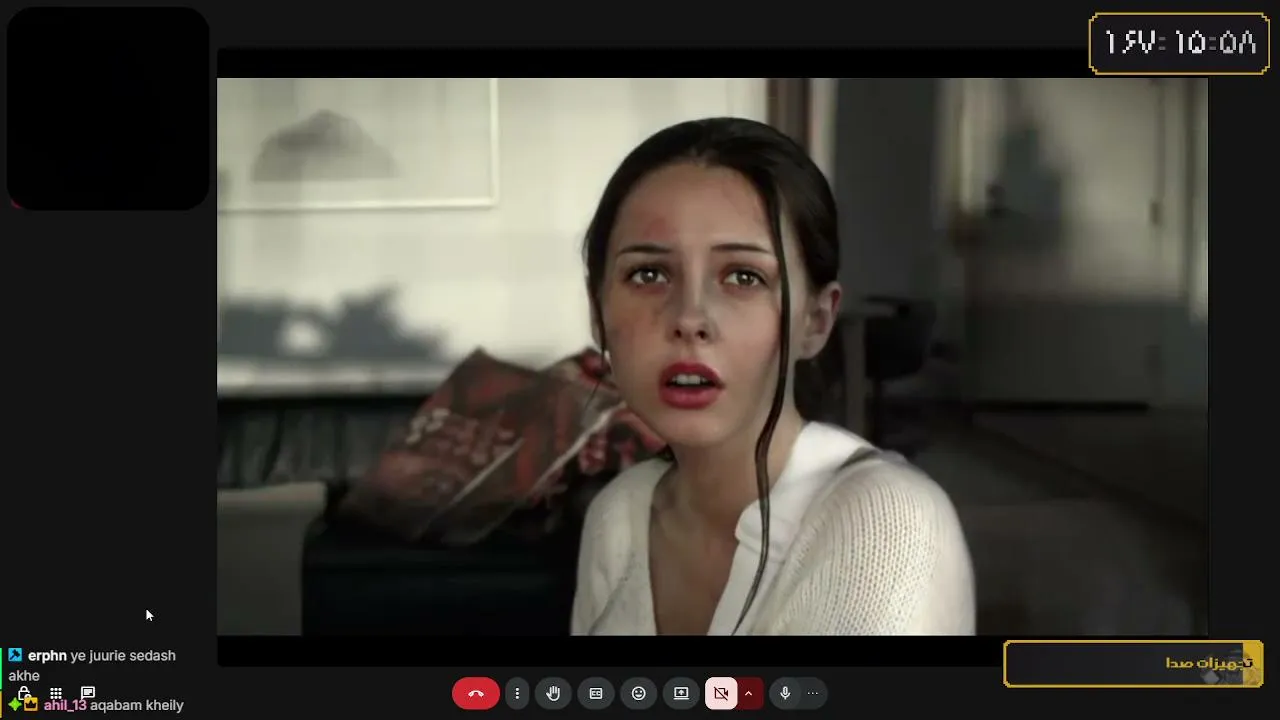Raise your hand in the call
This screenshot has height=720, width=1280.
point(553,693)
